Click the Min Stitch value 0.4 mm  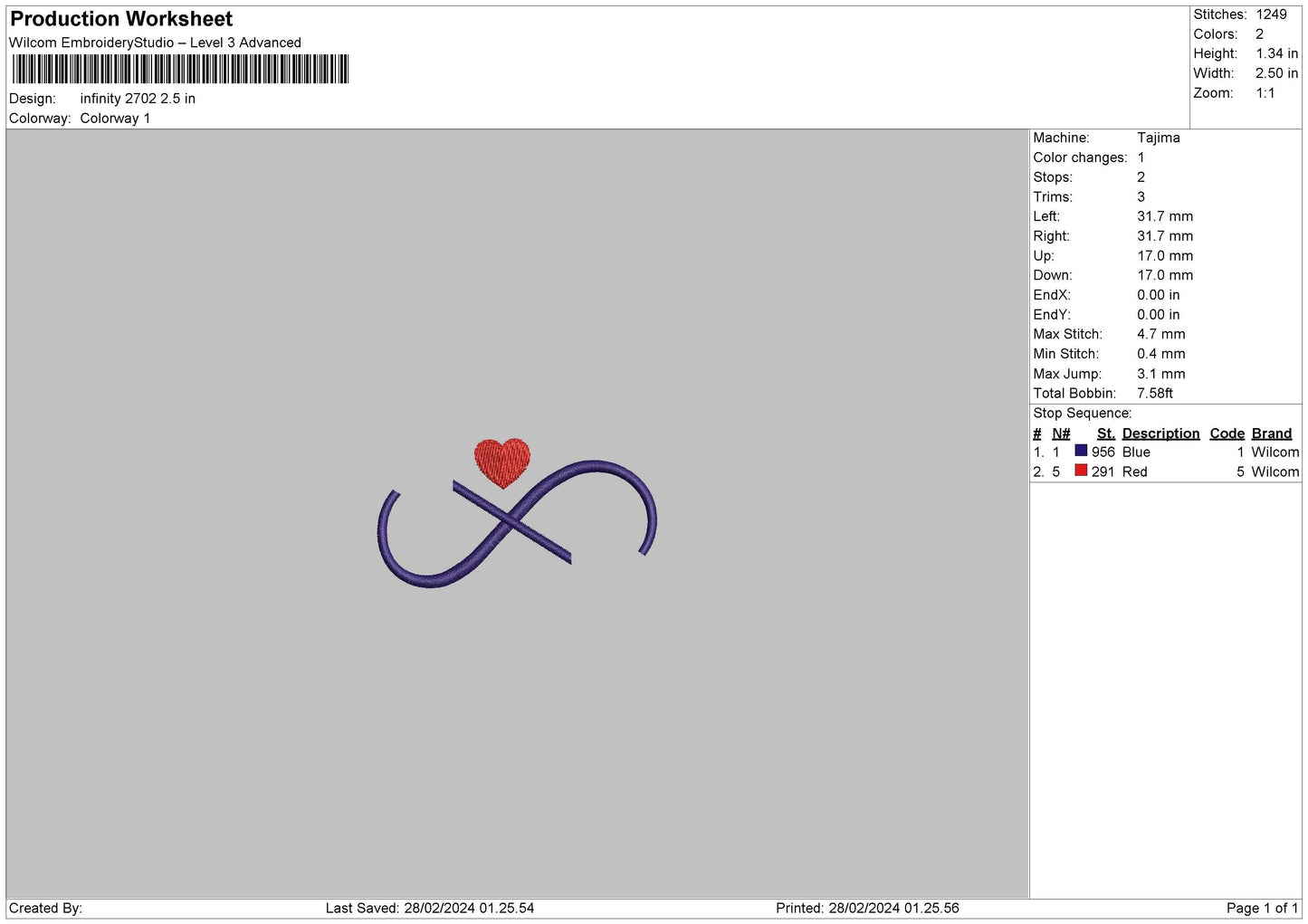[1160, 354]
